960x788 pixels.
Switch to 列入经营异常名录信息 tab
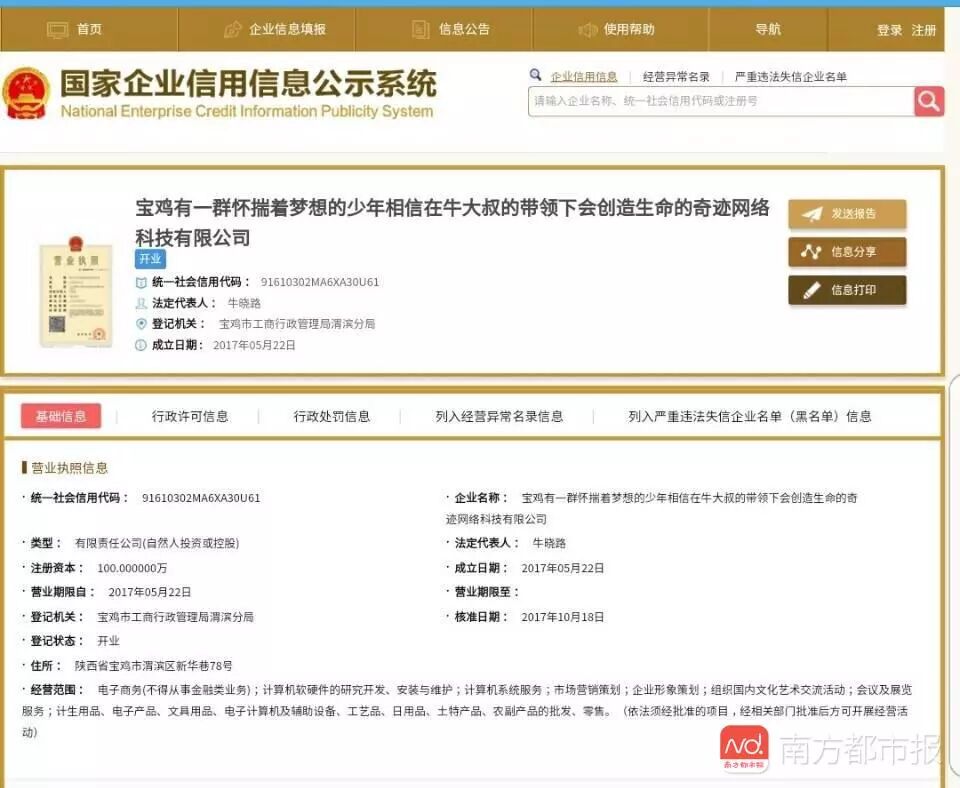point(499,416)
